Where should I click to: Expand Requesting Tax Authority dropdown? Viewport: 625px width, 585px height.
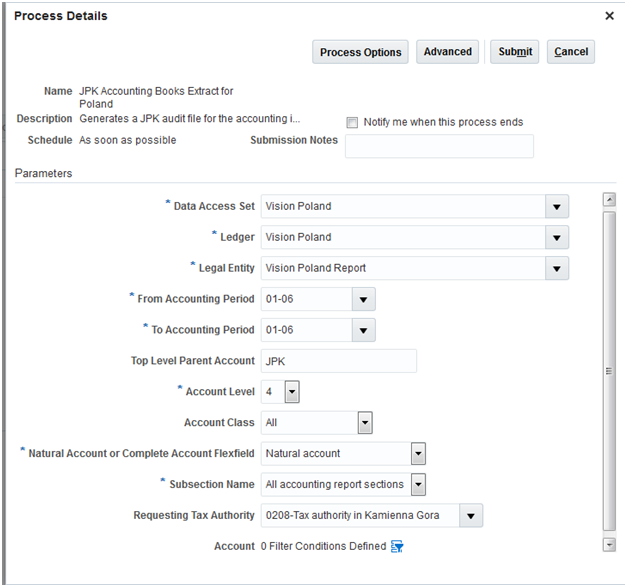pos(471,516)
